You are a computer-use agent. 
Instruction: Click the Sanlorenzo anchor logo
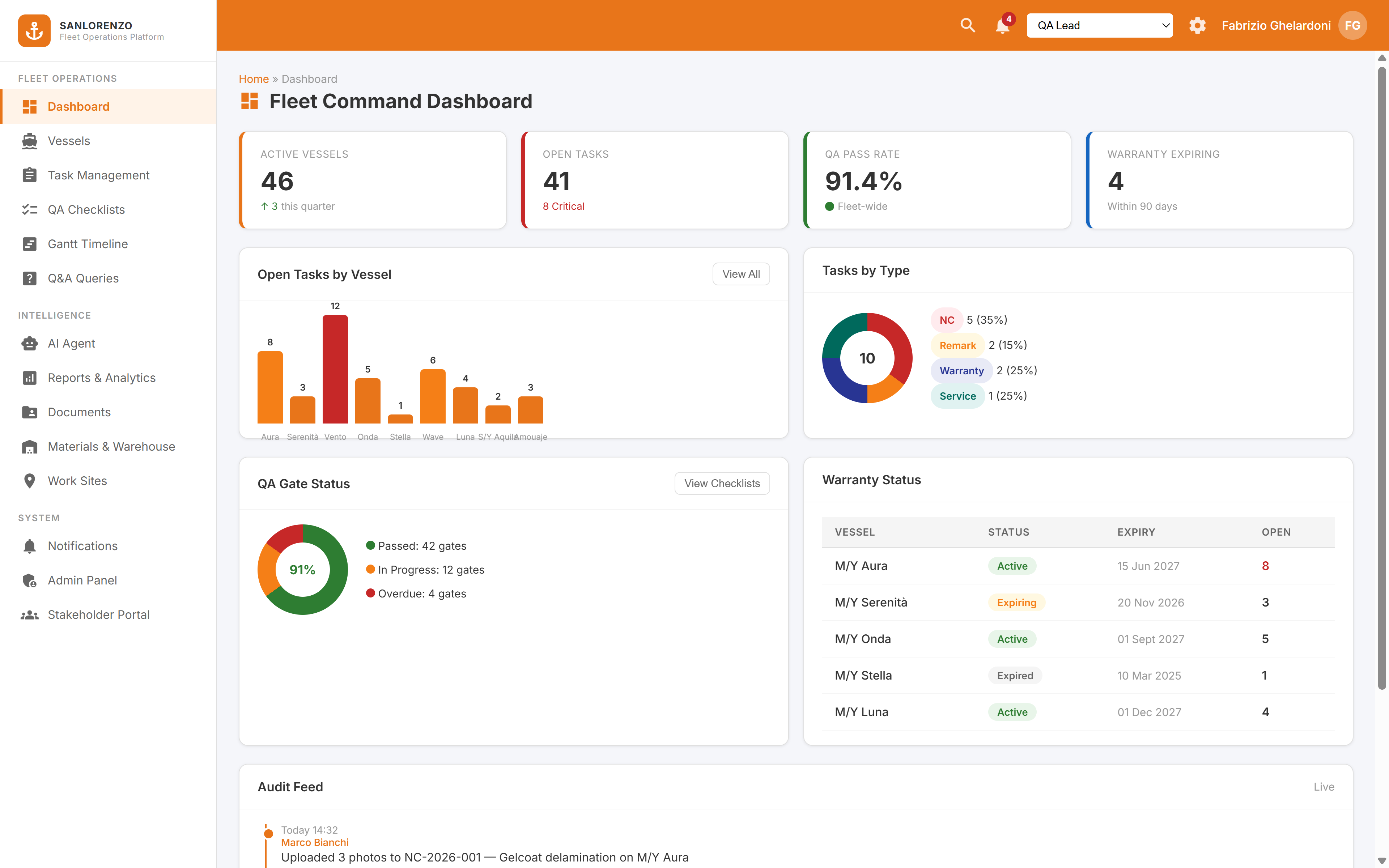[x=34, y=30]
